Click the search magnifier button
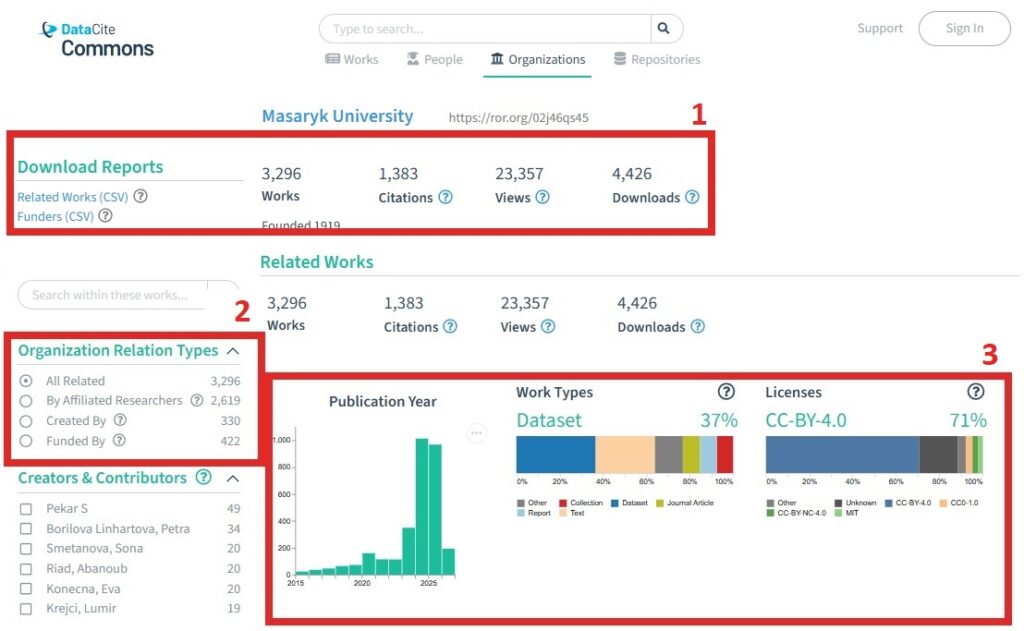The height and width of the screenshot is (631, 1024). point(666,29)
